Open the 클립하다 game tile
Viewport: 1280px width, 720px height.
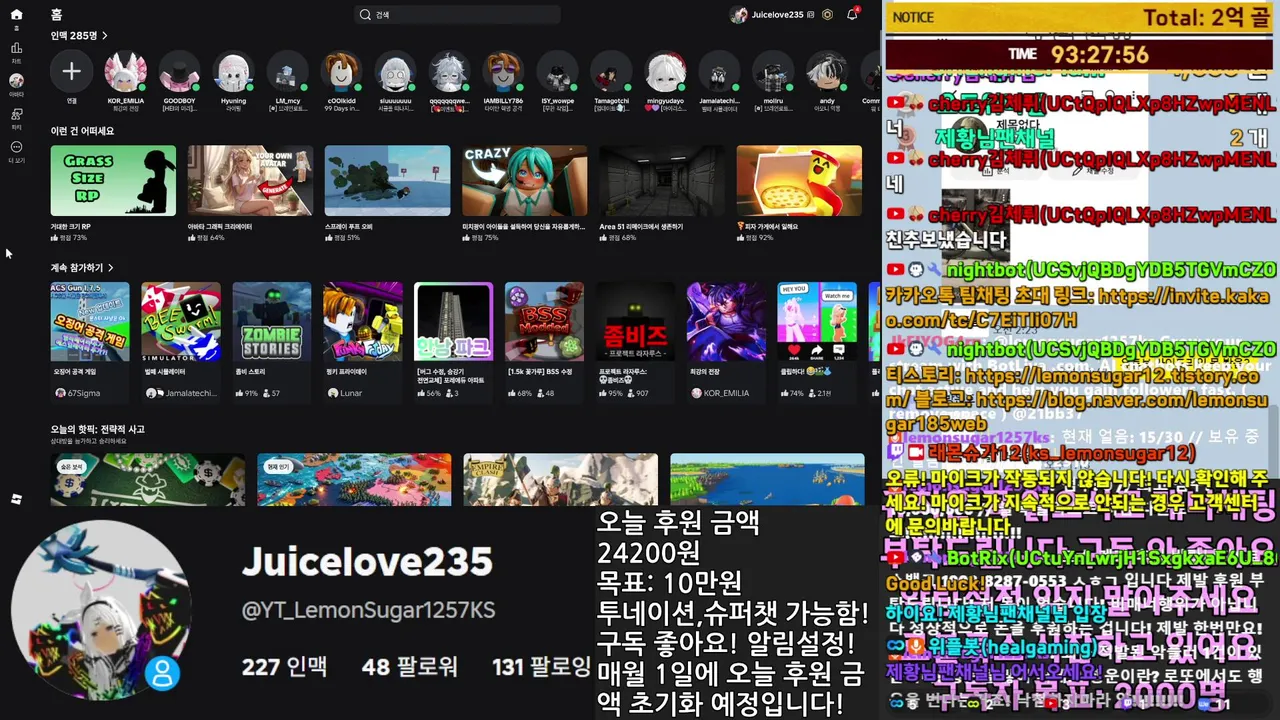(817, 322)
